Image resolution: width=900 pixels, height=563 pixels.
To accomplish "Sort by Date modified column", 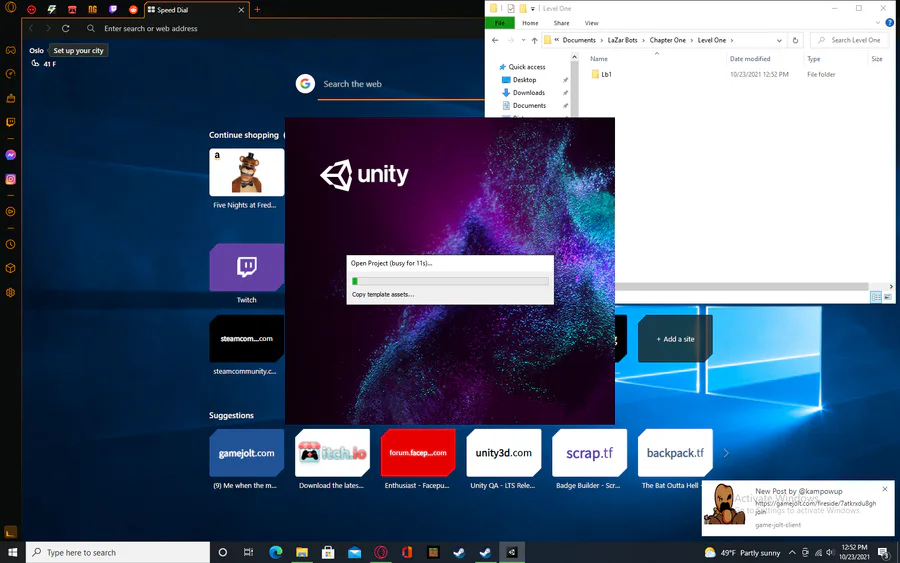I will pos(750,59).
